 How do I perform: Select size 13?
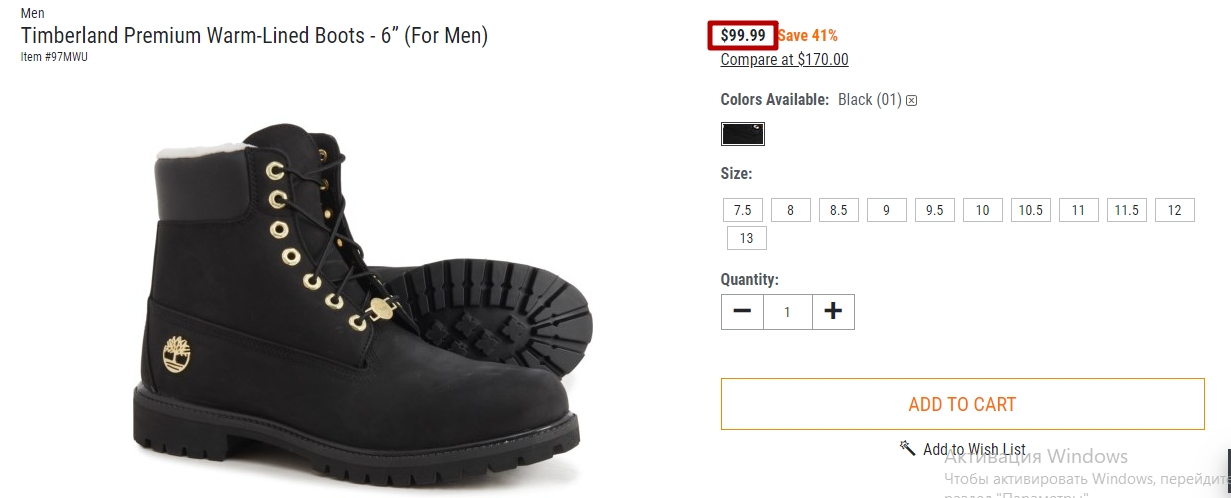click(x=747, y=238)
